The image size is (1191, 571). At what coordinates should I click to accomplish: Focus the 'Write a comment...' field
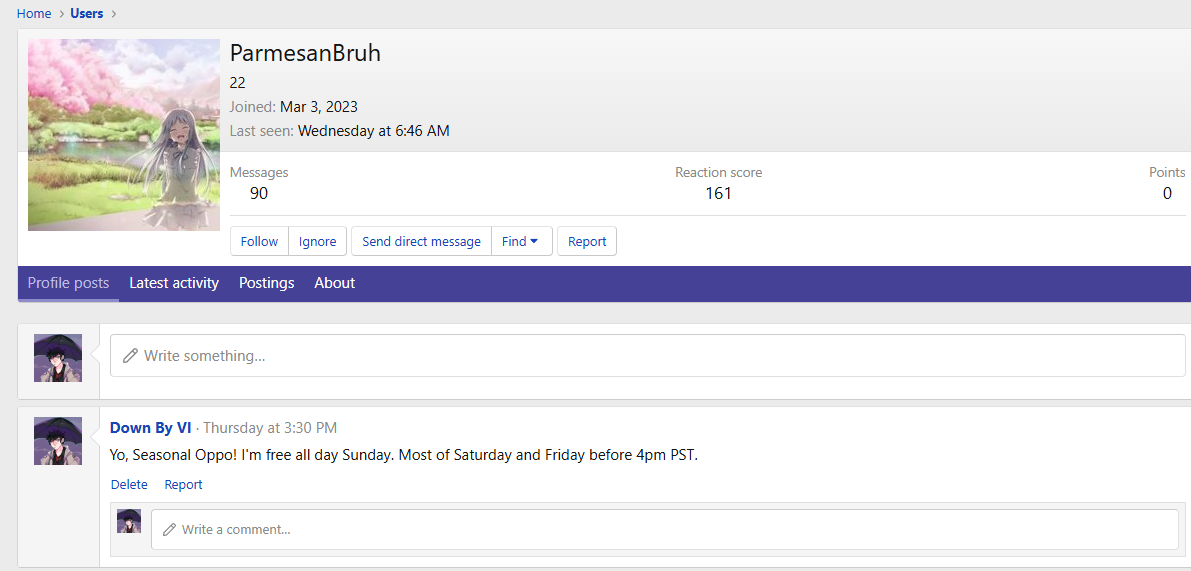(664, 530)
